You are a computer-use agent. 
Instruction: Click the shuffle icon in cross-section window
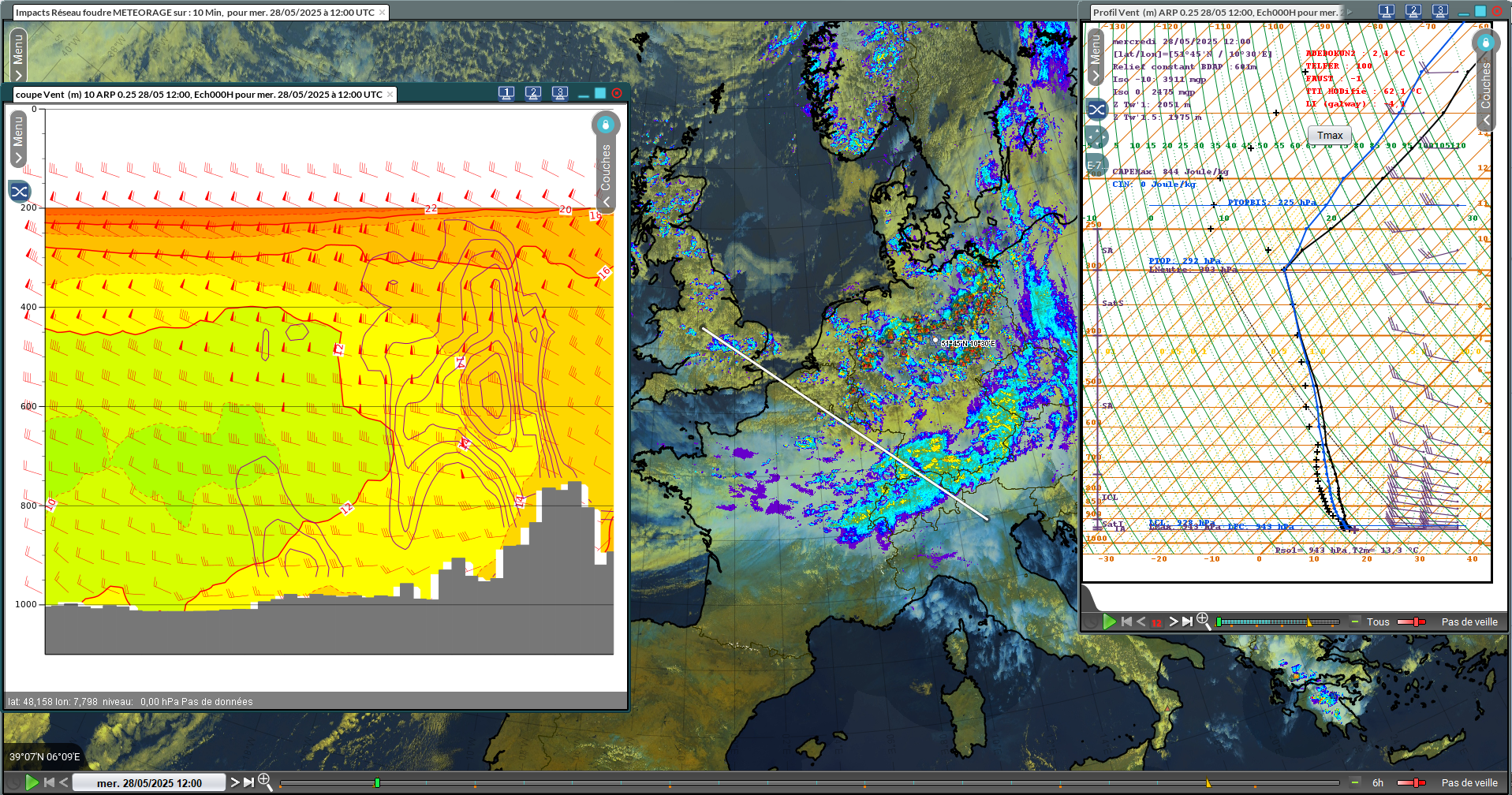[20, 191]
